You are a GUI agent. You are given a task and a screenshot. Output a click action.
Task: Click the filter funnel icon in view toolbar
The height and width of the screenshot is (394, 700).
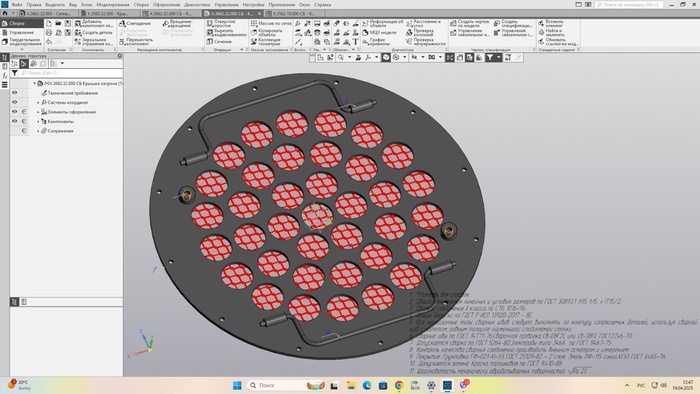490,58
